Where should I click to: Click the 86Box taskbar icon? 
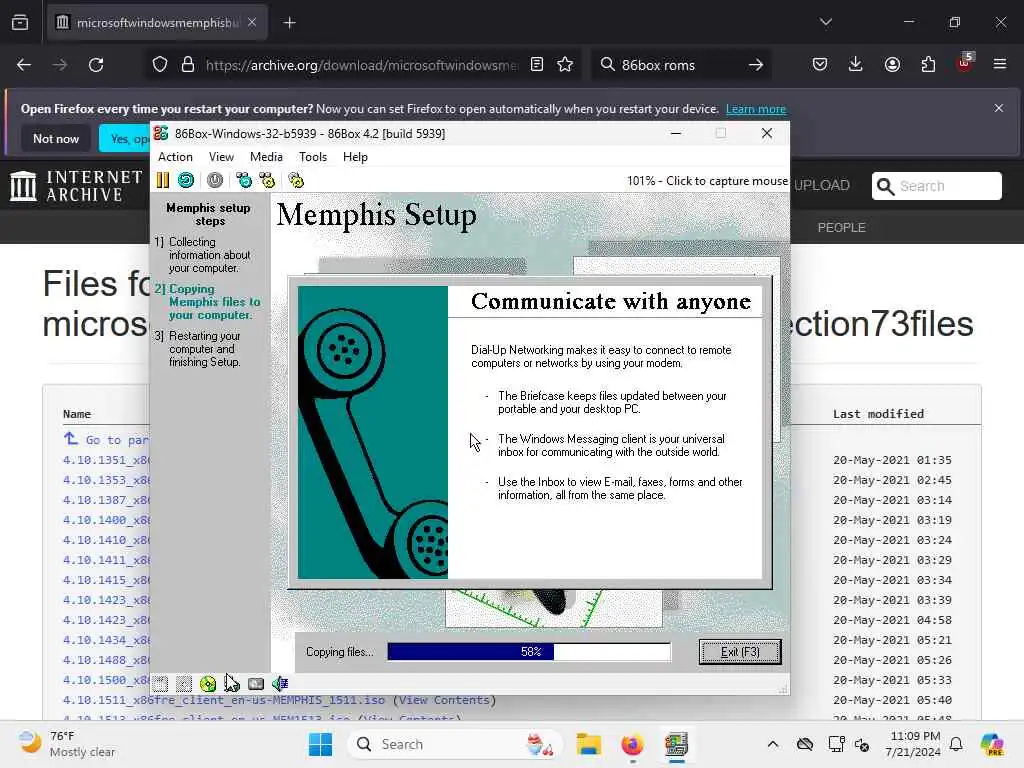pyautogui.click(x=677, y=744)
